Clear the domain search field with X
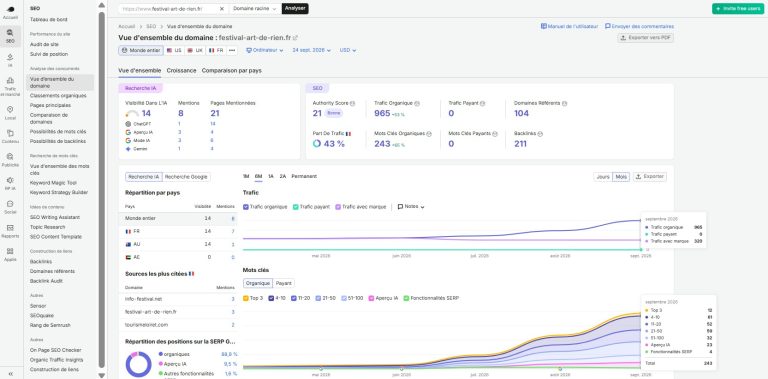This screenshot has width=768, height=379. (221, 9)
